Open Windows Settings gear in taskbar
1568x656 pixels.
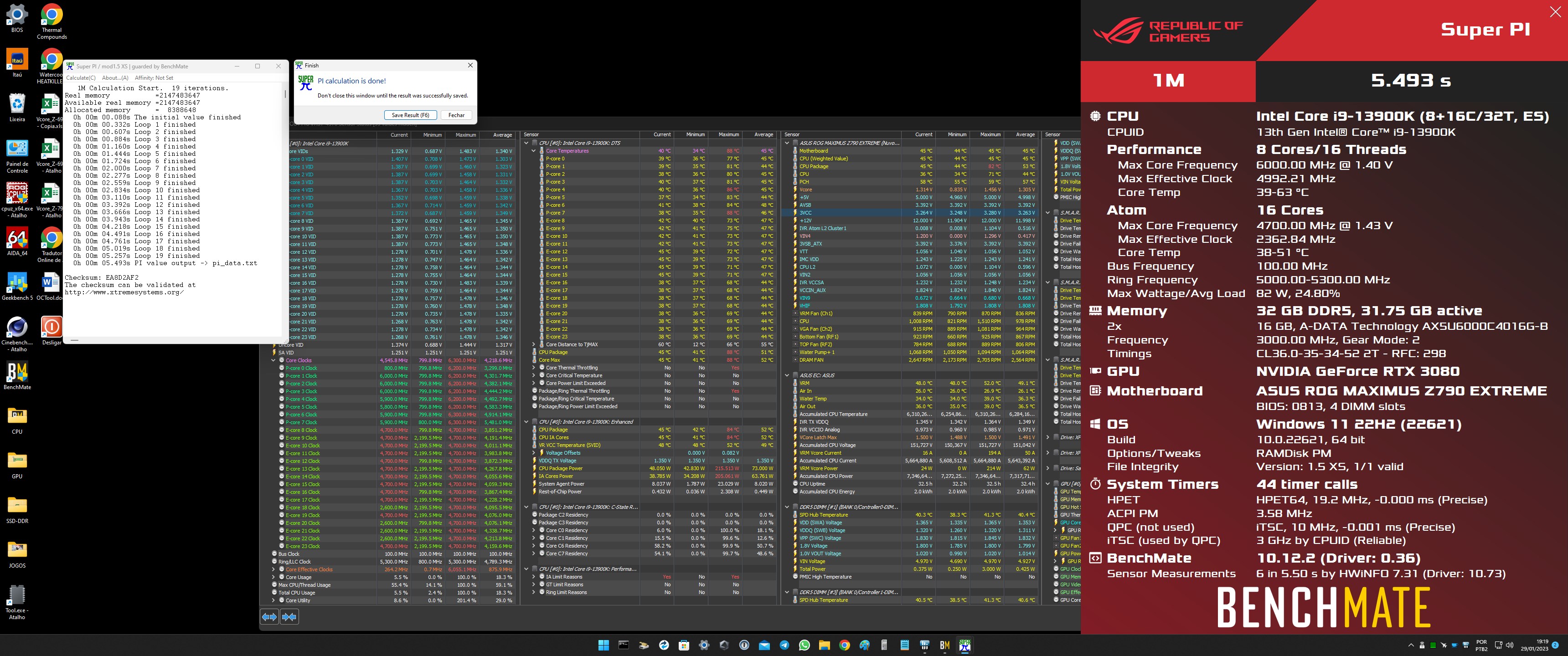[704, 645]
